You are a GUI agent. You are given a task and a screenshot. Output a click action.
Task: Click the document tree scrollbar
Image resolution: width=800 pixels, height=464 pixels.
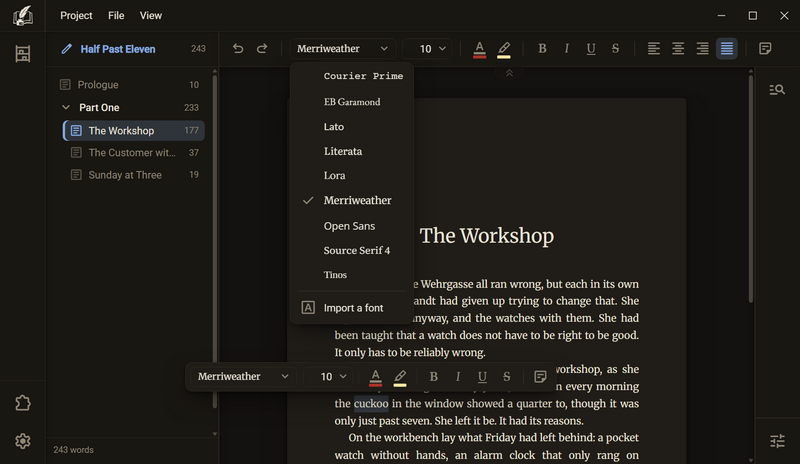[x=214, y=241]
